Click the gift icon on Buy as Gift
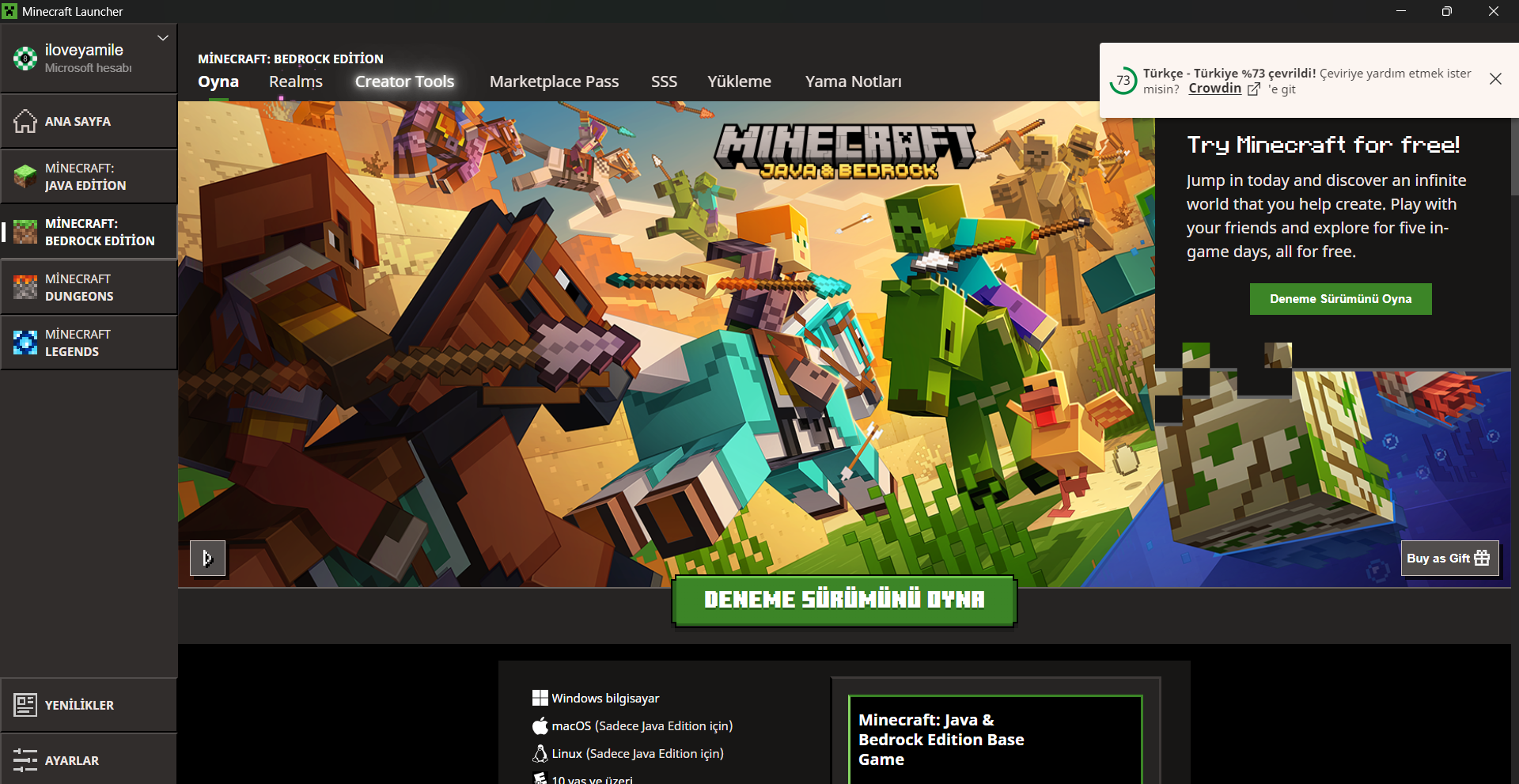Viewport: 1519px width, 784px height. click(1482, 558)
